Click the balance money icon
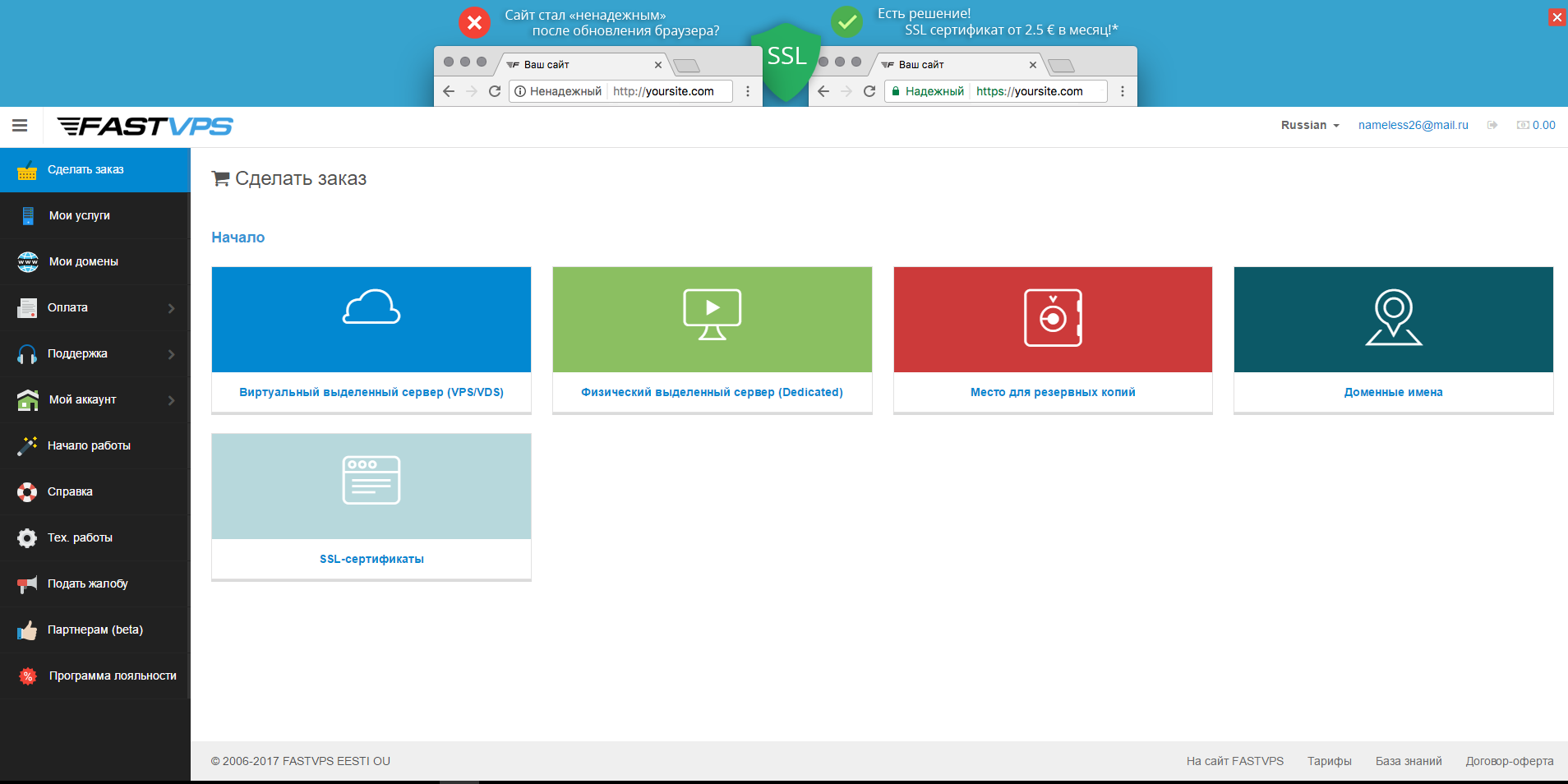This screenshot has height=784, width=1568. 1523,125
